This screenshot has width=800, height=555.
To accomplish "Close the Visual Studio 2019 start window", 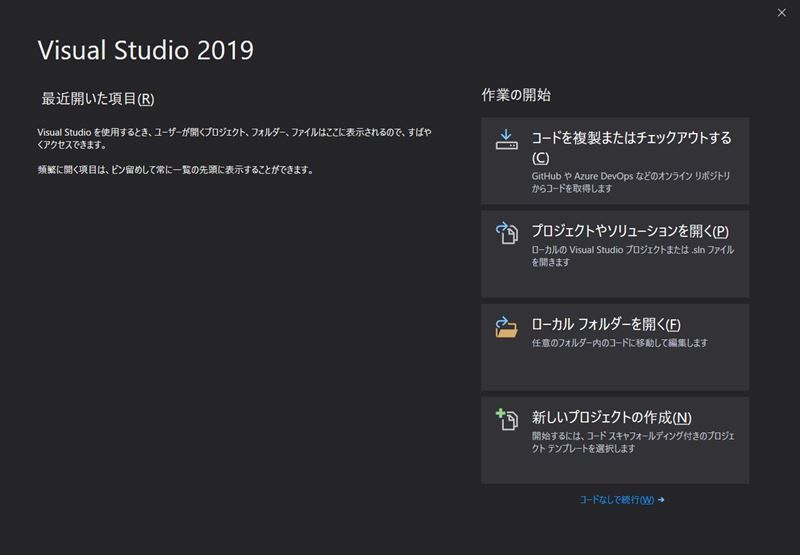I will 782,13.
